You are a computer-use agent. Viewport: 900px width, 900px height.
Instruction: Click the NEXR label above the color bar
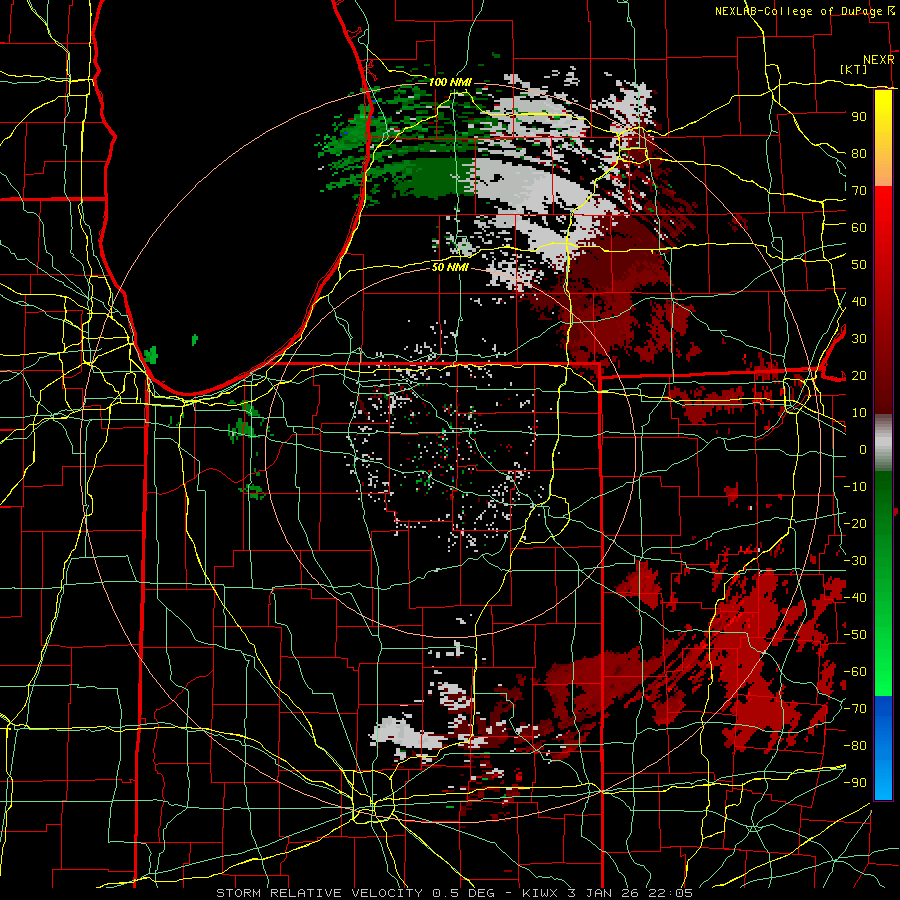pos(879,60)
